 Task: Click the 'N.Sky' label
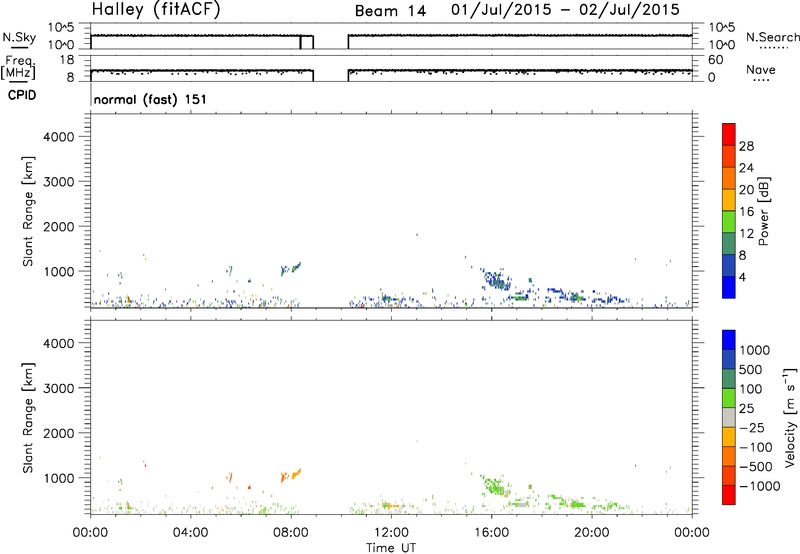[19, 37]
